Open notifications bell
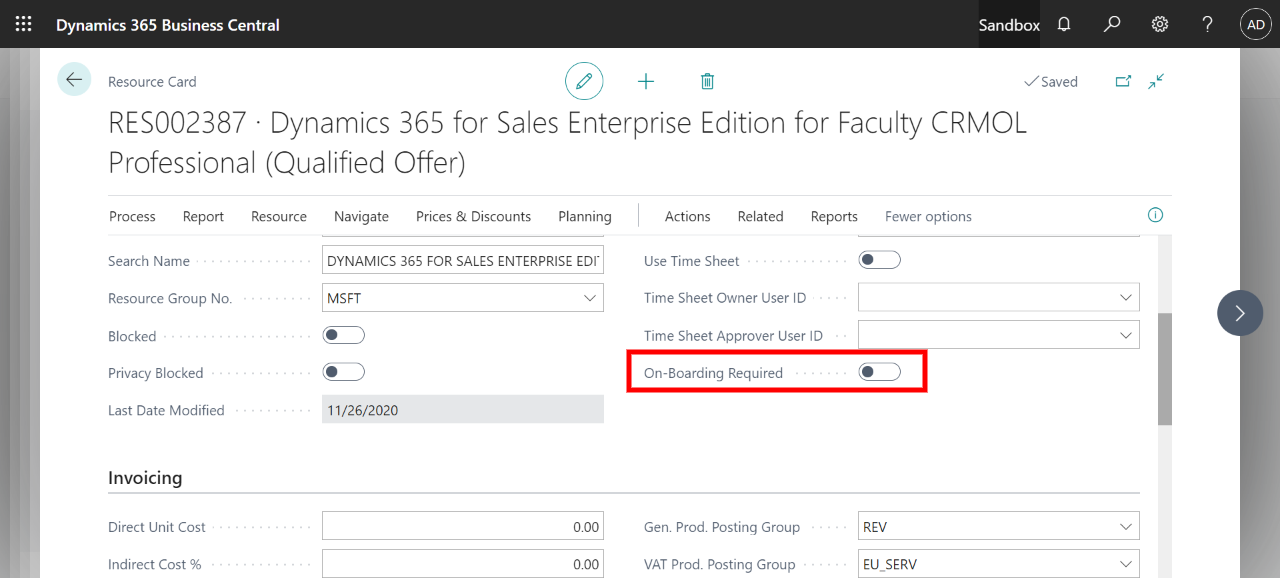The image size is (1280, 578). click(1064, 24)
